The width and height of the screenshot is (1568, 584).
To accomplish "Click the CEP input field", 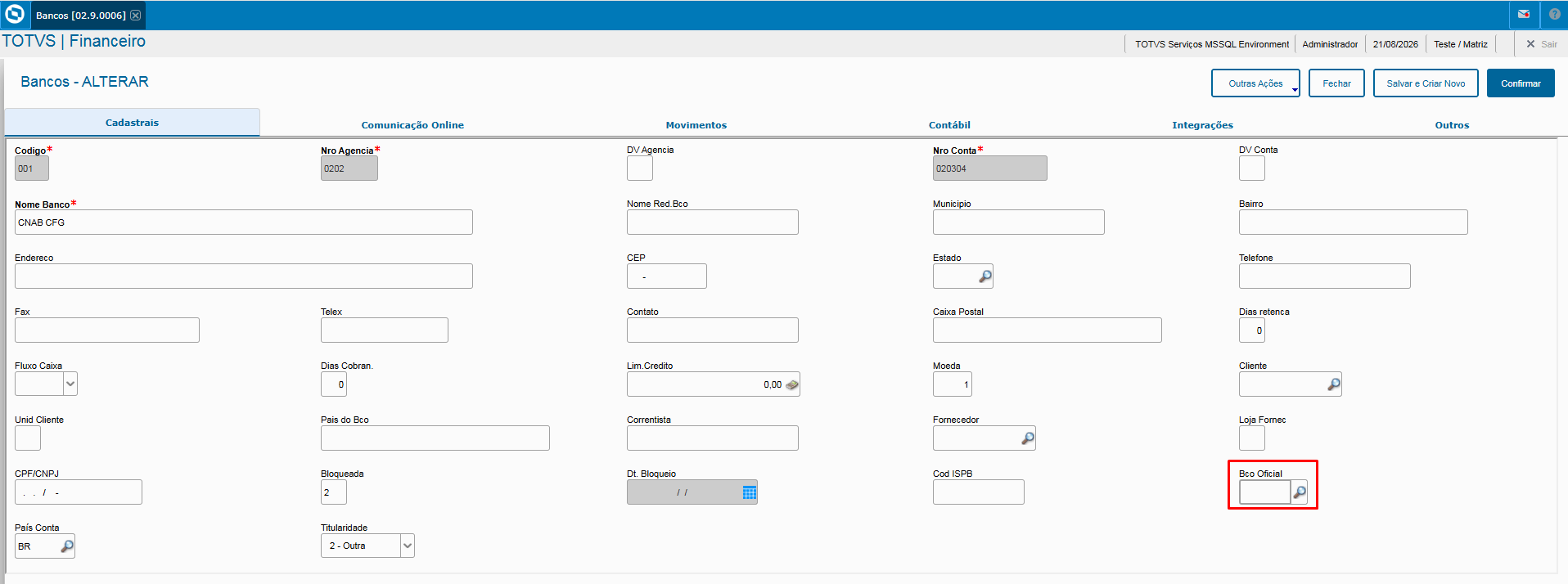I will tap(667, 276).
